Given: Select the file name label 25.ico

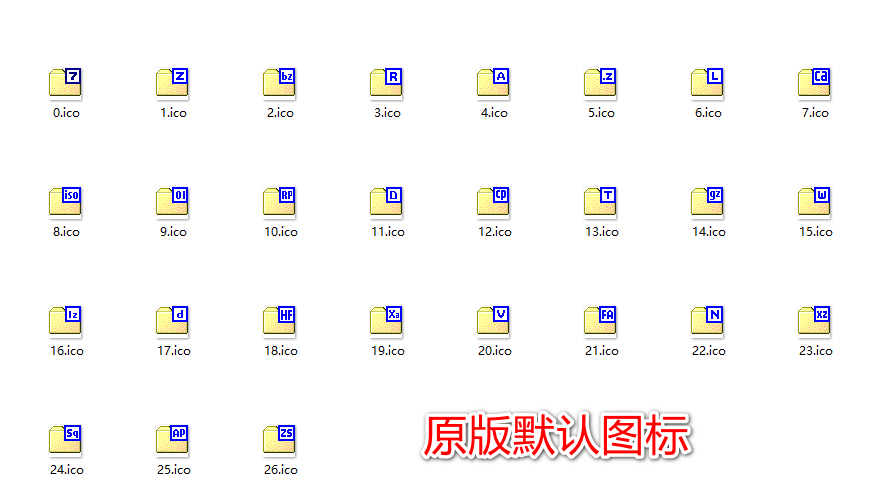Looking at the screenshot, I should 174,470.
